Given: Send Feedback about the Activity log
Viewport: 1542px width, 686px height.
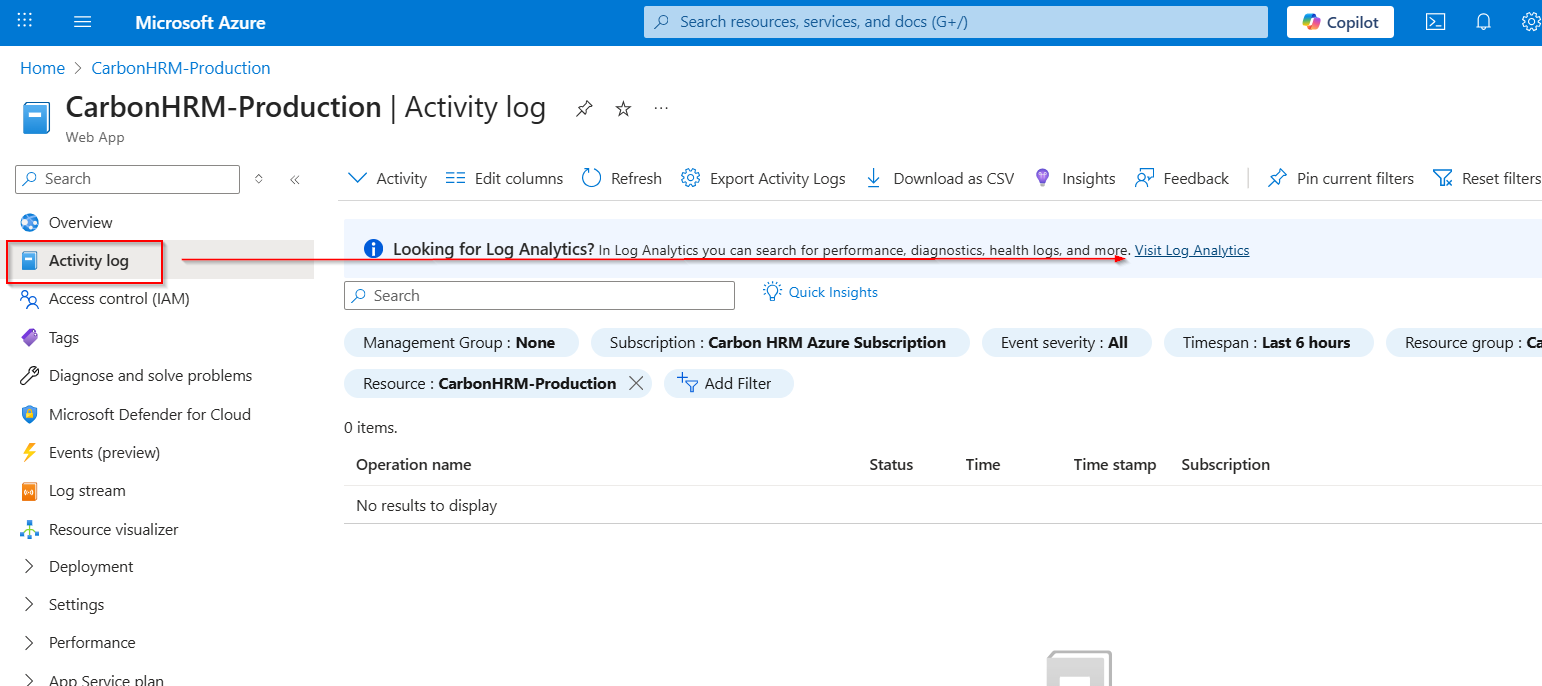Looking at the screenshot, I should (x=1182, y=178).
